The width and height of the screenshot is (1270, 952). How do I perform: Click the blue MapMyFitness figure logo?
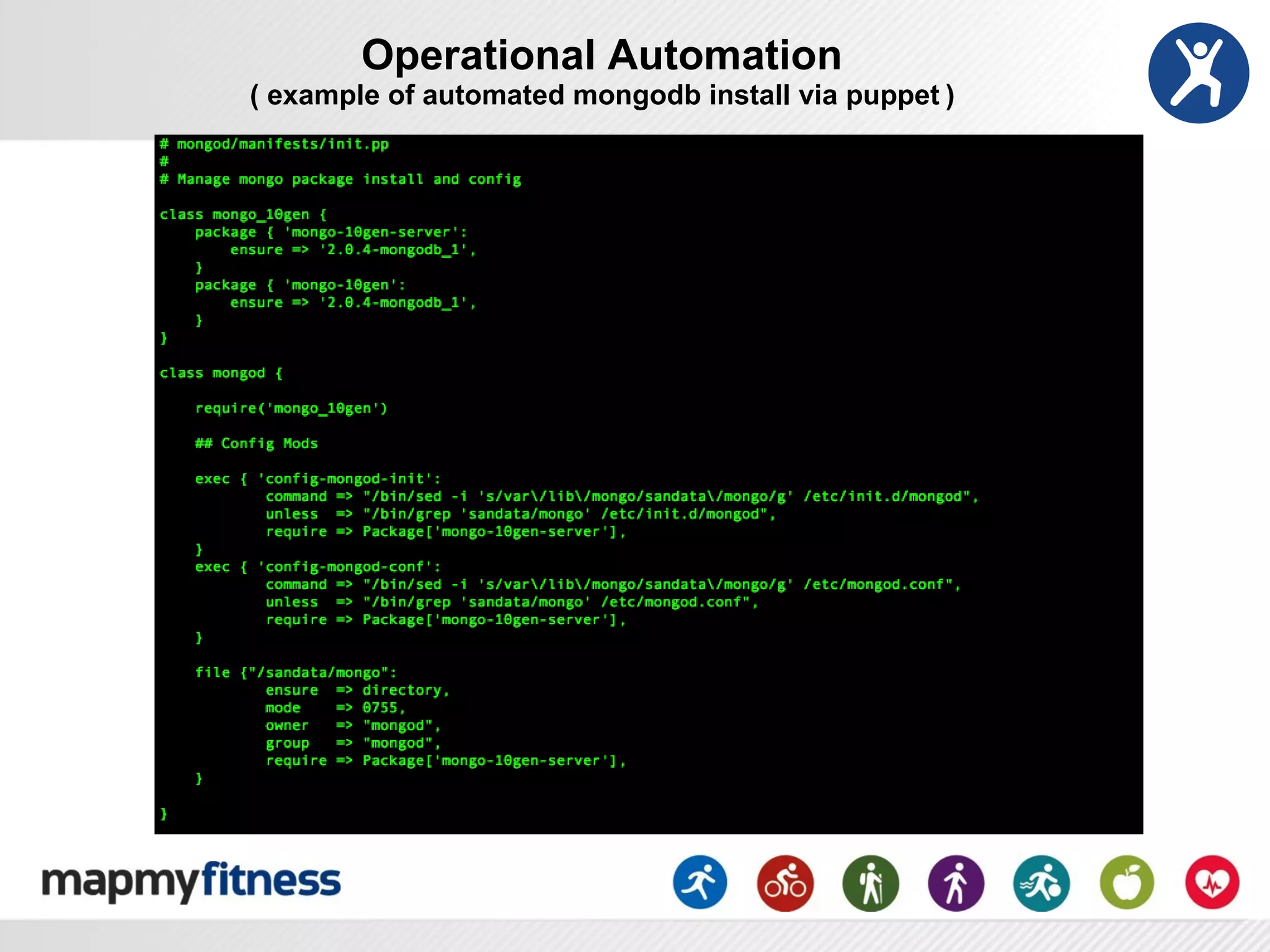(1198, 73)
